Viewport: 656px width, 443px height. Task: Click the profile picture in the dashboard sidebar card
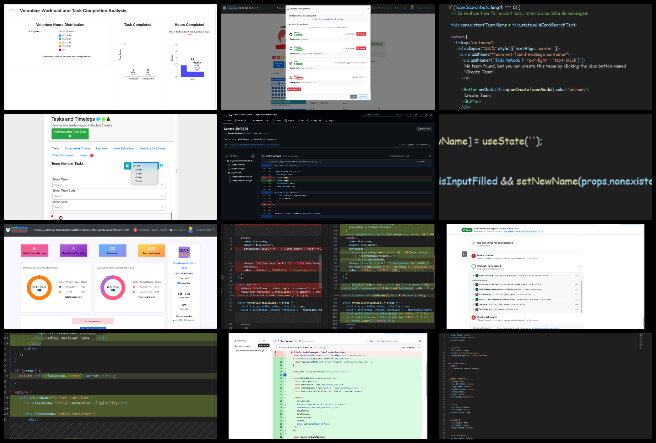tap(184, 252)
